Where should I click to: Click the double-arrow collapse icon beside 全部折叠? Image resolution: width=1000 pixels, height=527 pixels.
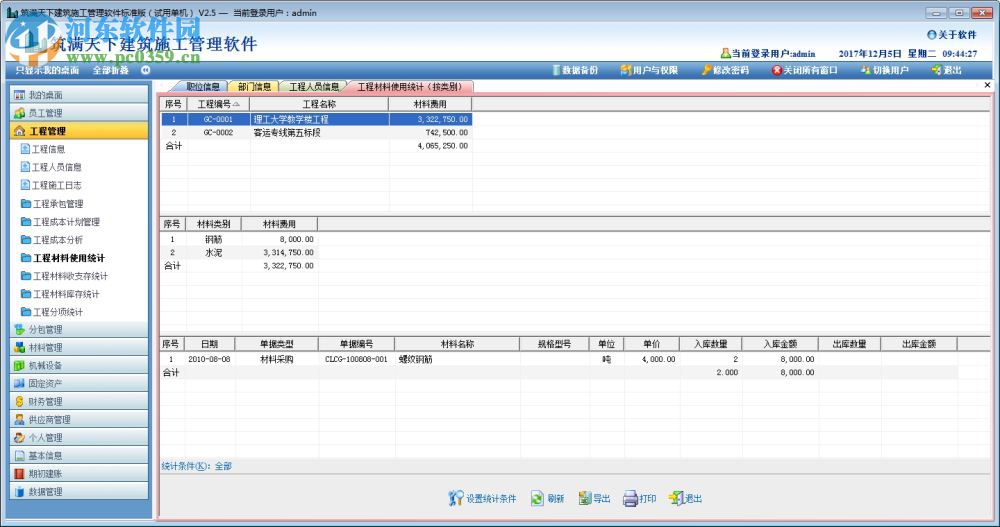(145, 70)
